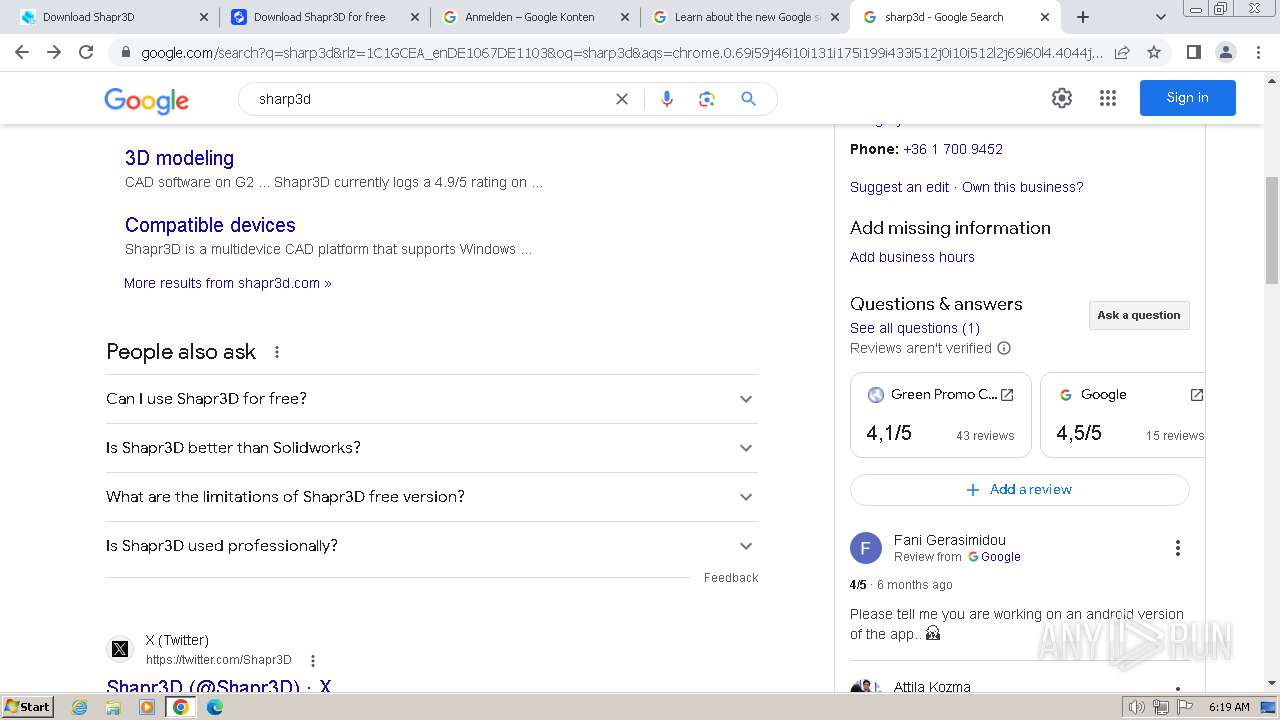
Task: Search by image with Google Lens
Action: (x=707, y=99)
